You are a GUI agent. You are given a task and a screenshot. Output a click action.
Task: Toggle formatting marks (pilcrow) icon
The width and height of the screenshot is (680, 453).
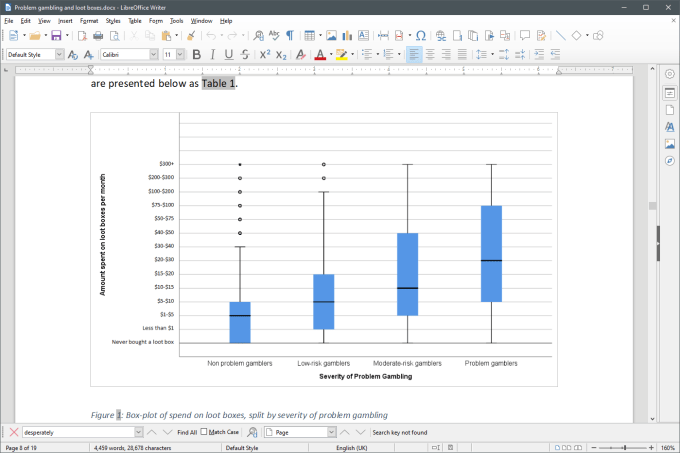(x=289, y=36)
